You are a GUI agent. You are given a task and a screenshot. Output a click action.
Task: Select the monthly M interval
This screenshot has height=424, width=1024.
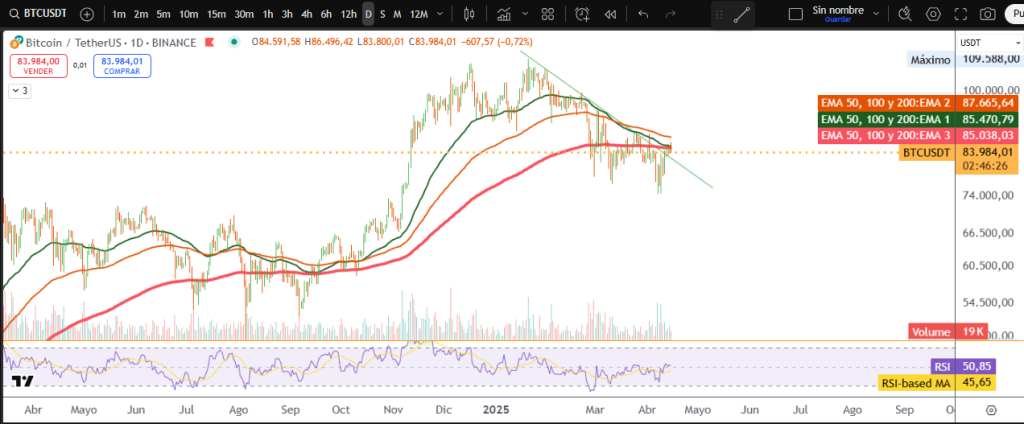pos(397,14)
